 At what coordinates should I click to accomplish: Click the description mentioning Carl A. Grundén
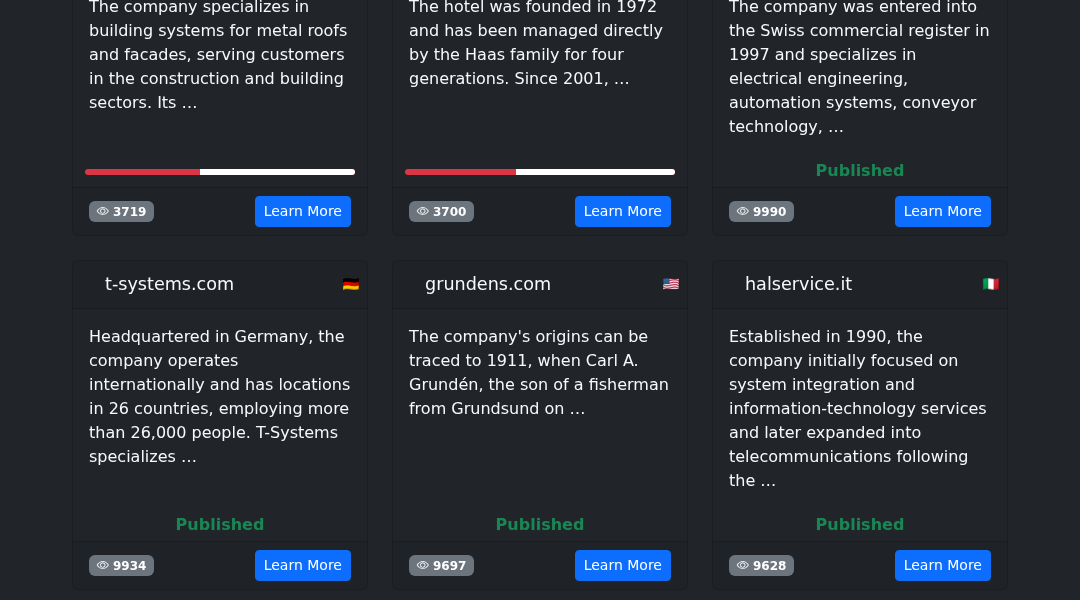[x=539, y=373]
